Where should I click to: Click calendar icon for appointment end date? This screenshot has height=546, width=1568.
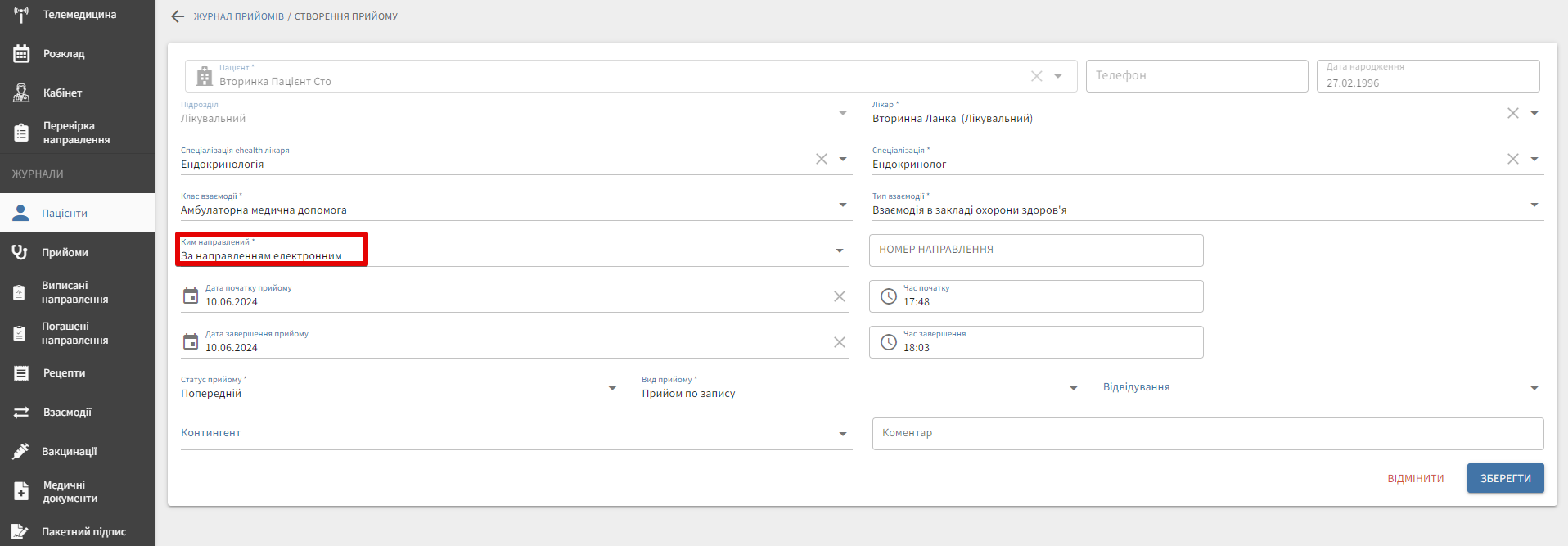[191, 342]
